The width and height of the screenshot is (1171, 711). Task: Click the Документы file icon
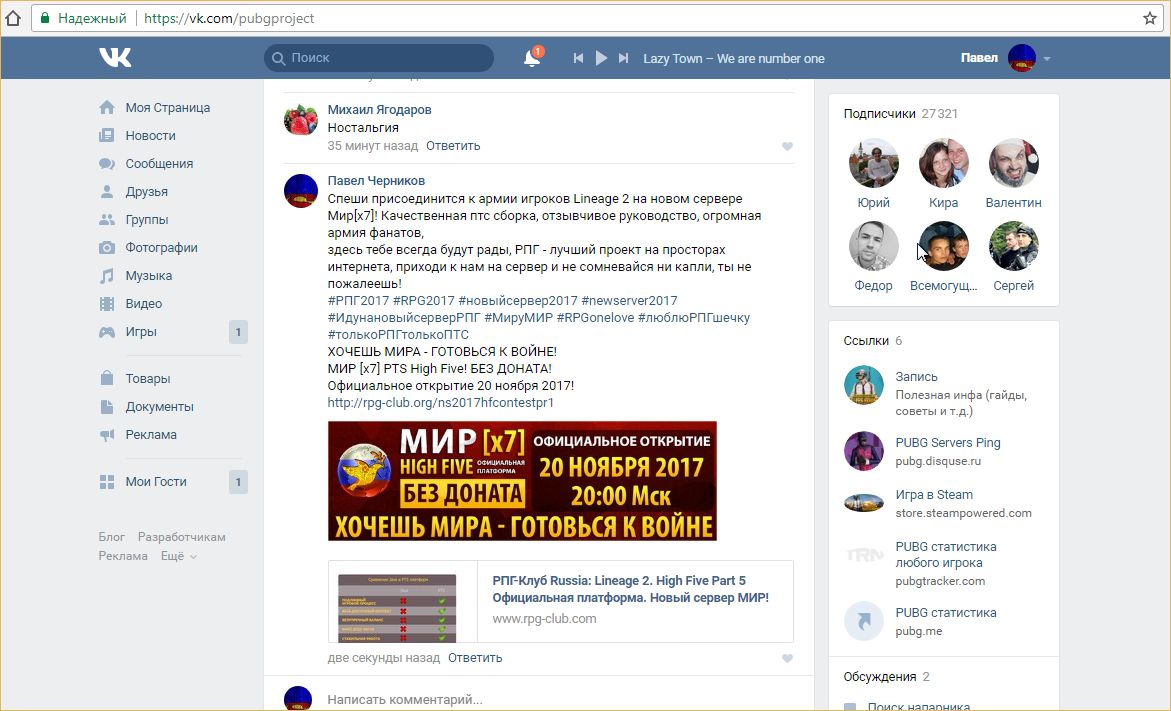(x=107, y=406)
